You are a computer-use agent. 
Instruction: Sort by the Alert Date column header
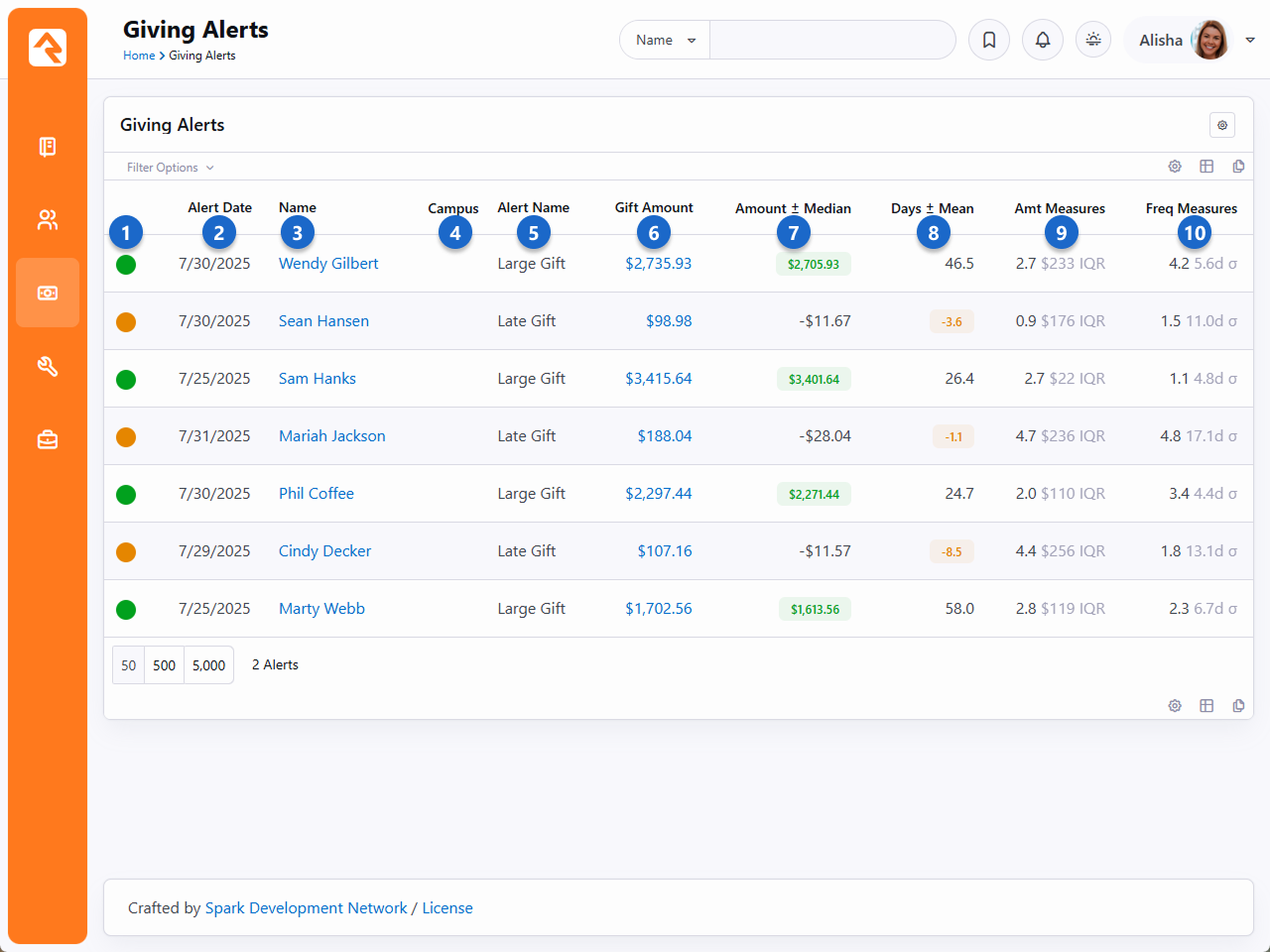(219, 207)
